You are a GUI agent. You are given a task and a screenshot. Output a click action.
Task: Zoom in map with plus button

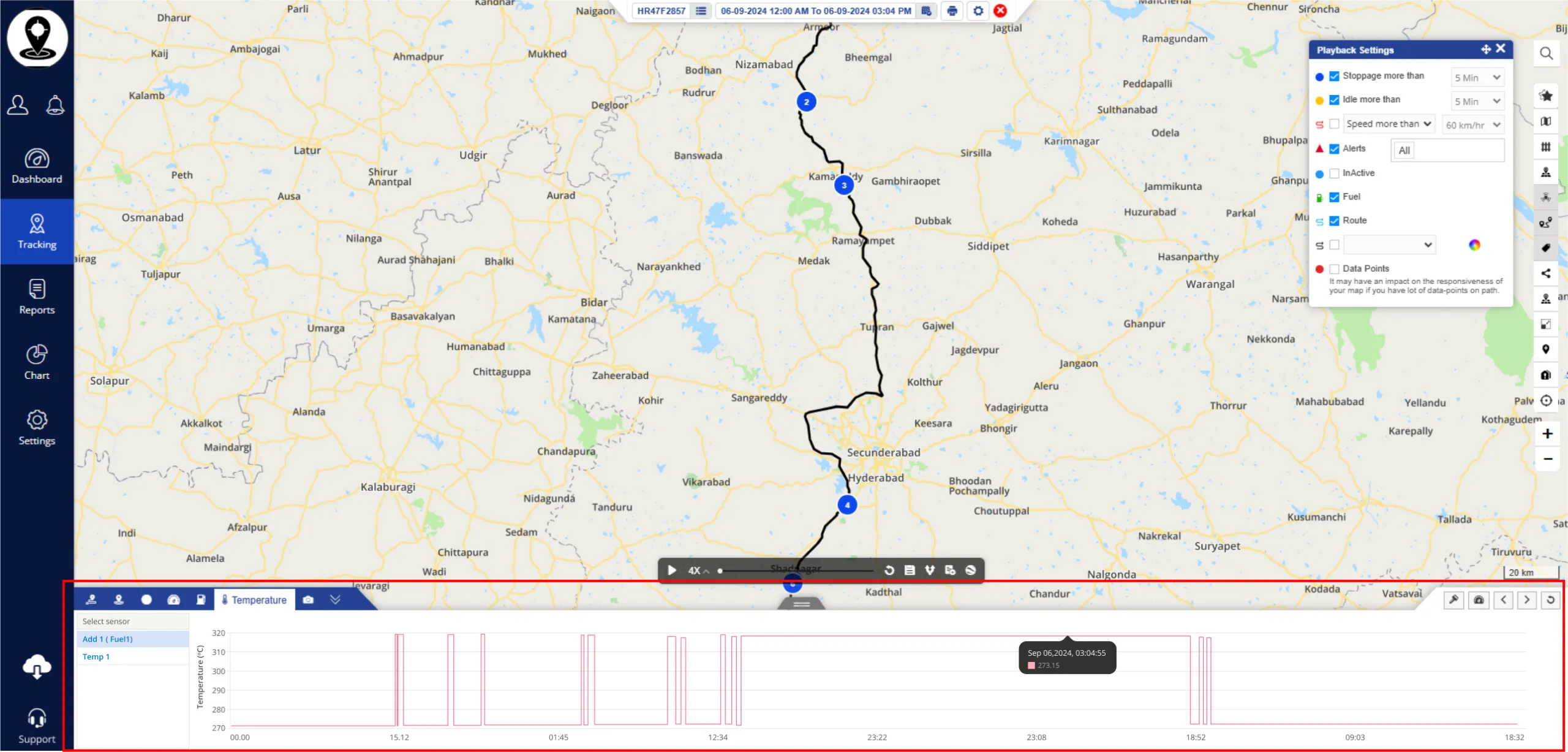pyautogui.click(x=1547, y=433)
